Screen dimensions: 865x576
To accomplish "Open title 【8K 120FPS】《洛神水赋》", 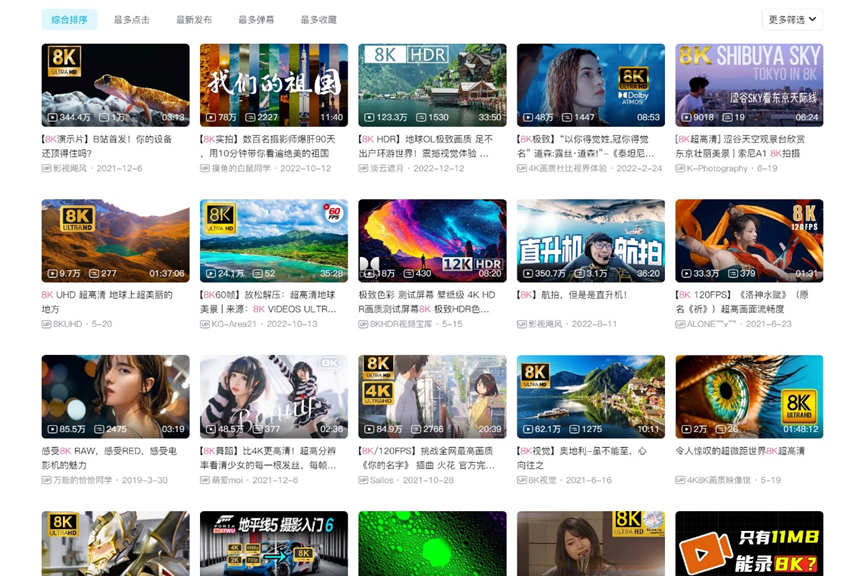I will tap(742, 302).
